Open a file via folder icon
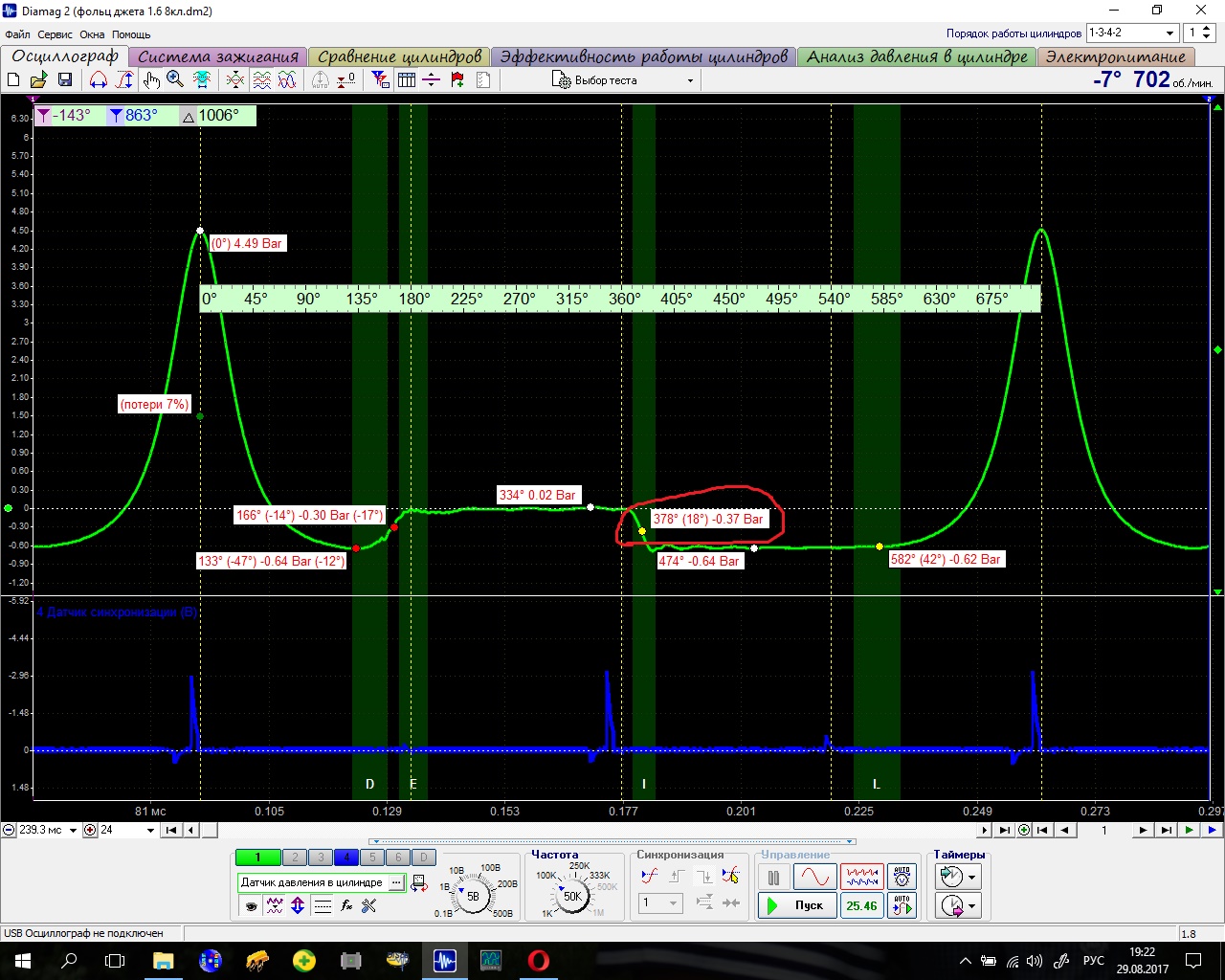The image size is (1225, 980). (x=39, y=79)
